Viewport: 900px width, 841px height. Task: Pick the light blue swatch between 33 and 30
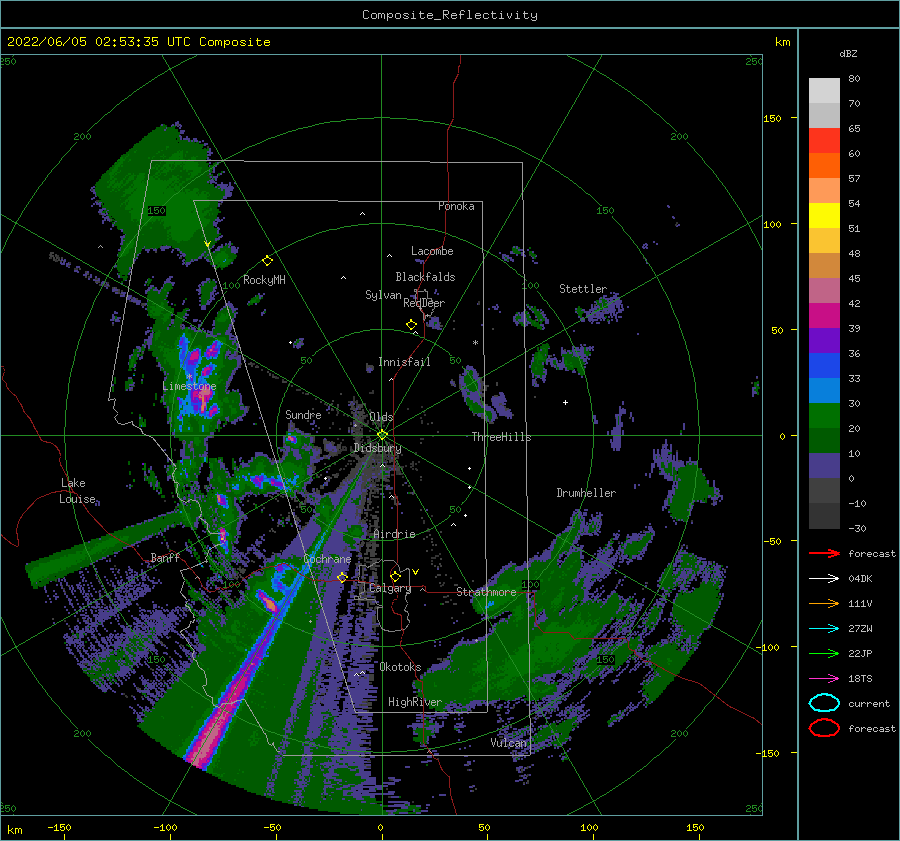[x=824, y=390]
